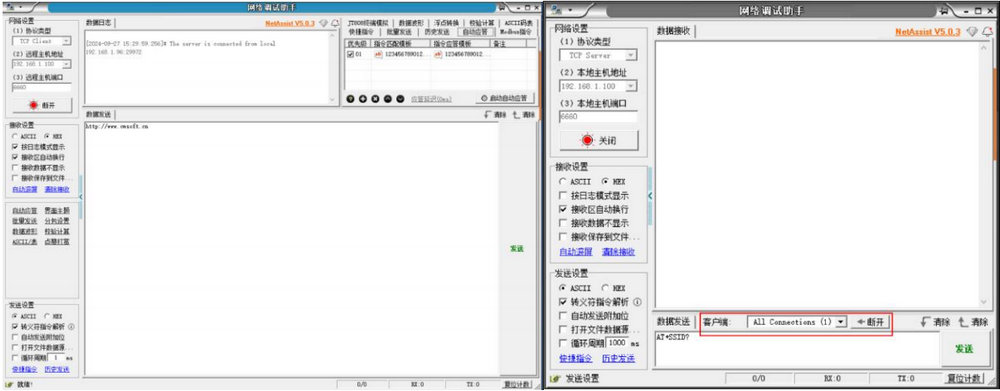Toggle row 01 checkbox in auto-reply table
The image size is (1000, 391).
350,54
